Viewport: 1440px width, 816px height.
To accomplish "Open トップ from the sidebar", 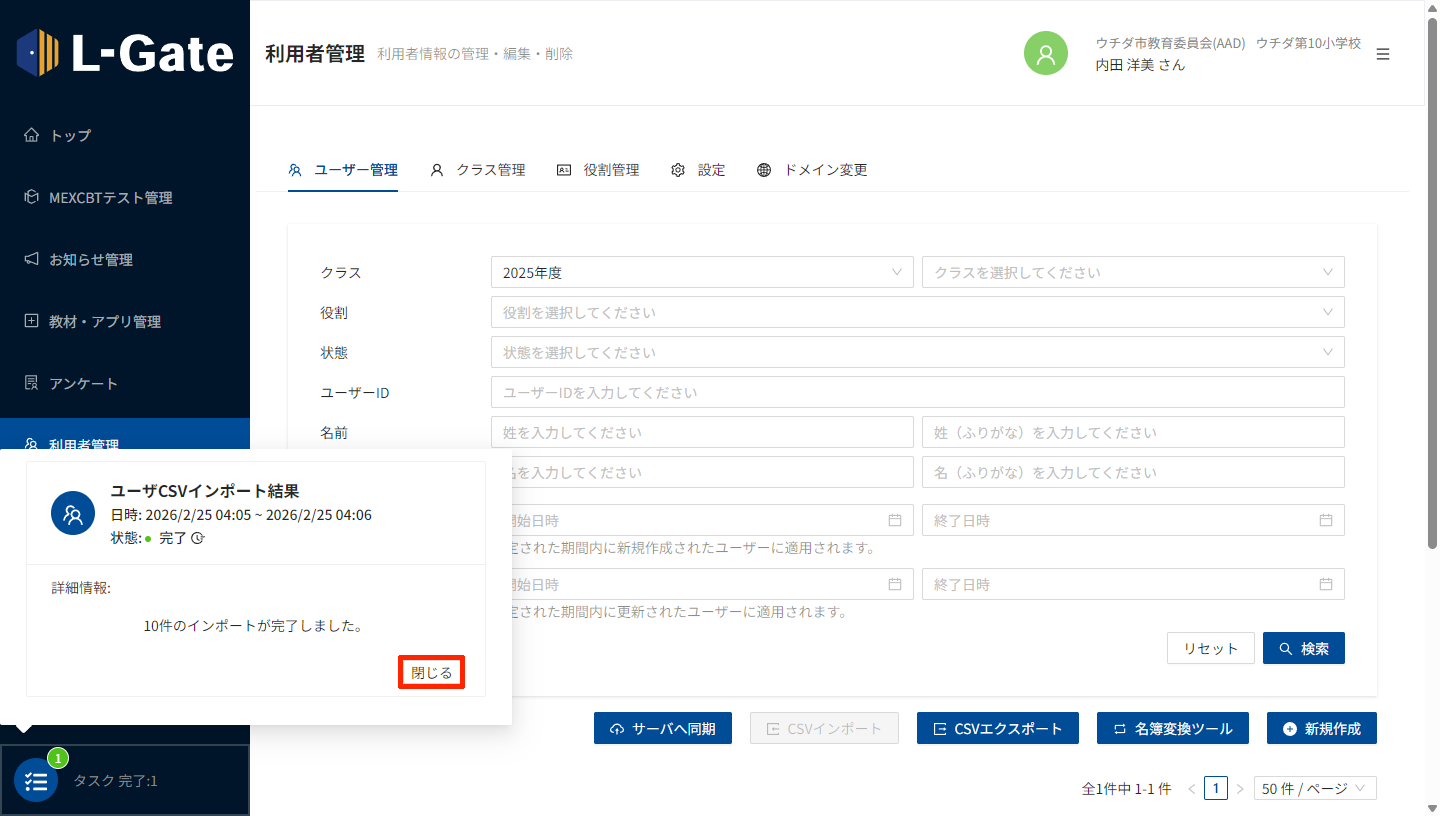I will click(x=70, y=135).
